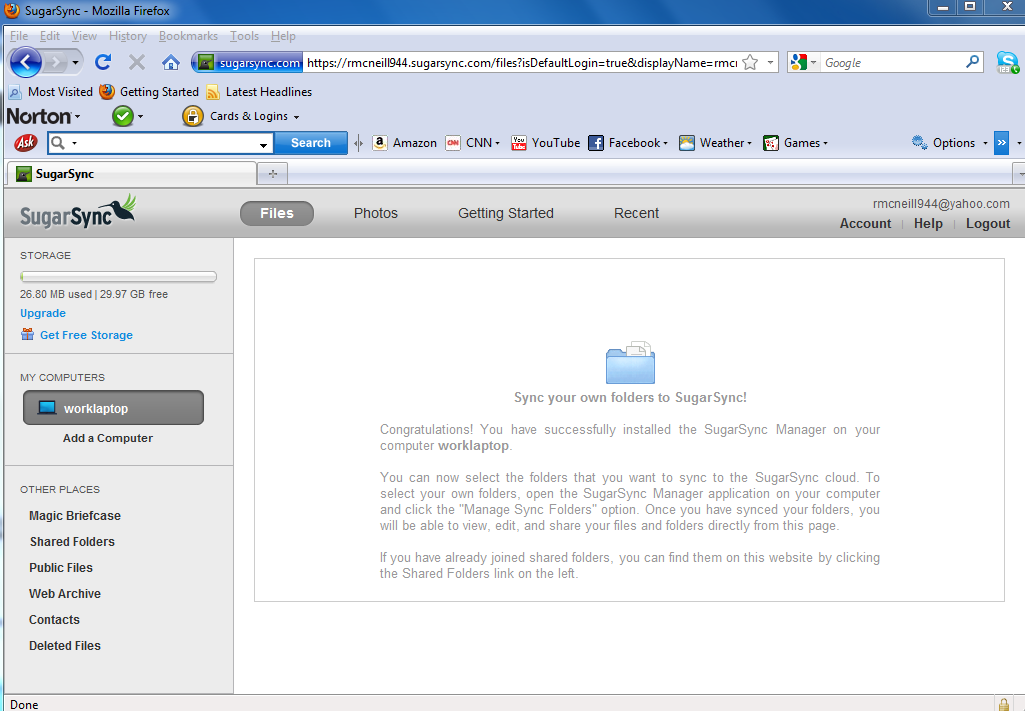Click the Norton green checkmark icon
Screen dimensions: 1025x711
click(123, 116)
